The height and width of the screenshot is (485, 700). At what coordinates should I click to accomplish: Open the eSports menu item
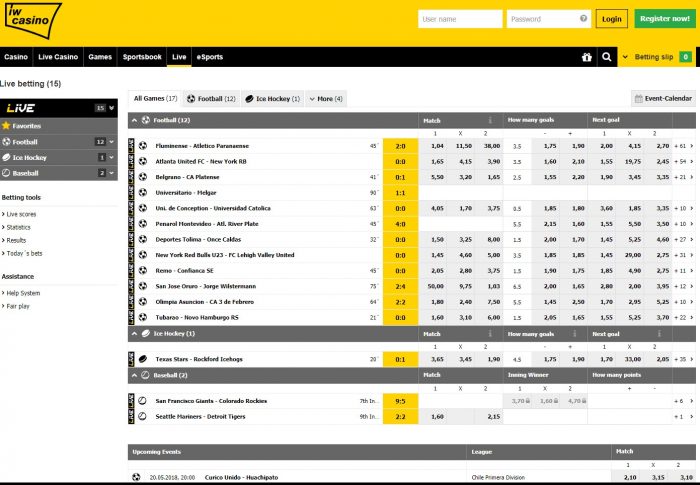pyautogui.click(x=210, y=57)
